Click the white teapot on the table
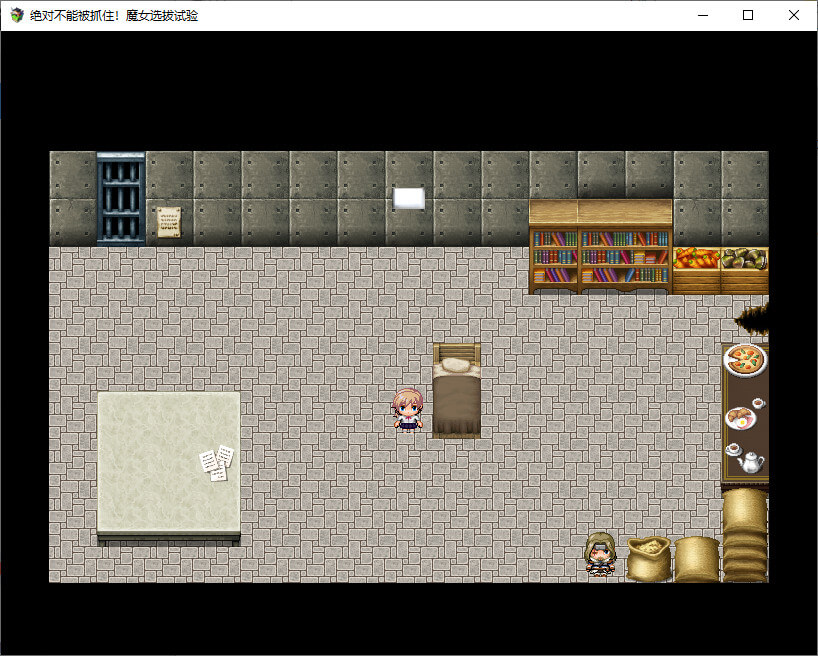 click(749, 462)
